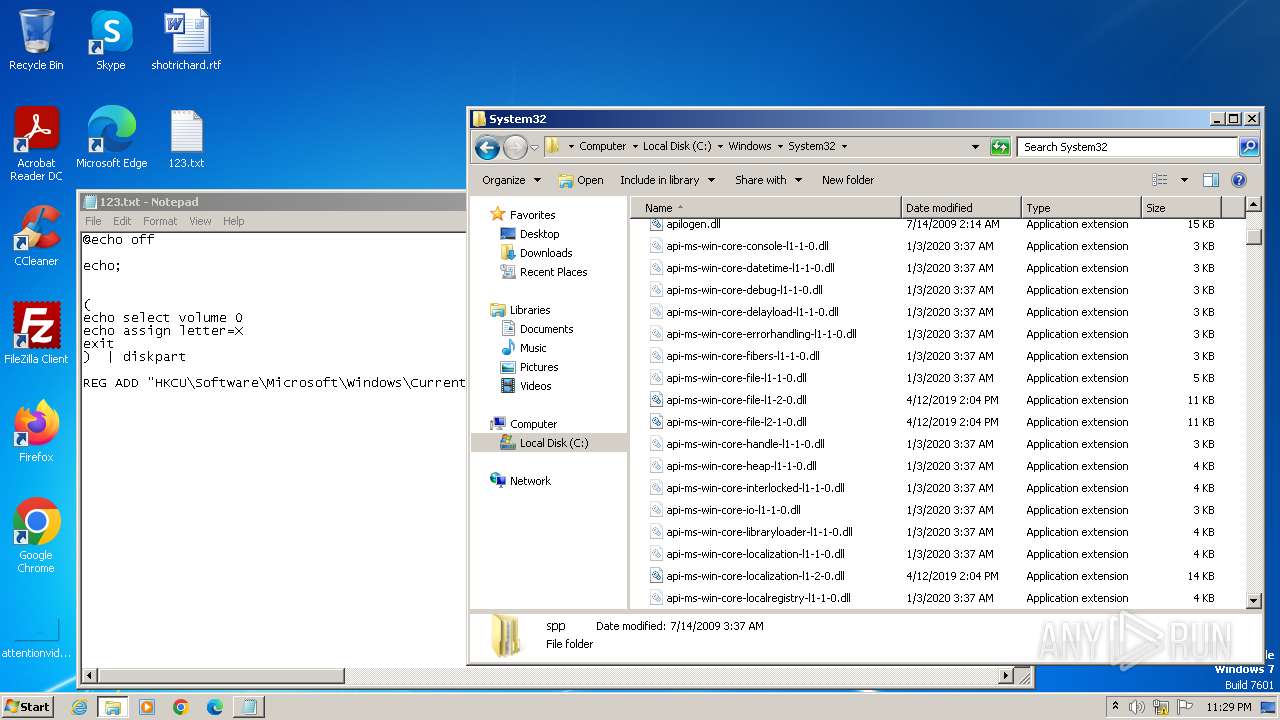Select Recent Places in navigation pane
This screenshot has height=720, width=1280.
click(x=553, y=272)
